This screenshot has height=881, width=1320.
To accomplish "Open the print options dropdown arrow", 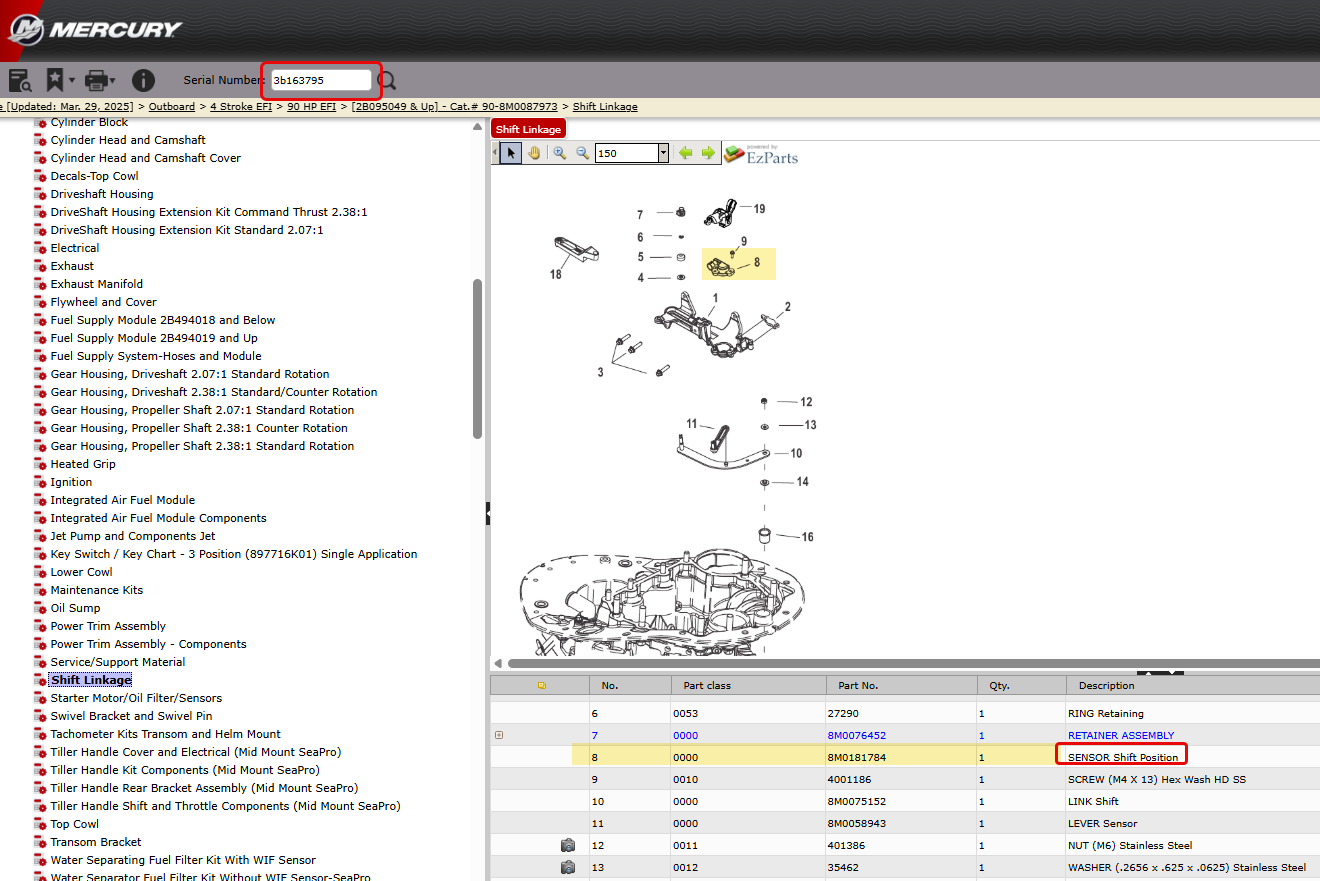I will 112,81.
